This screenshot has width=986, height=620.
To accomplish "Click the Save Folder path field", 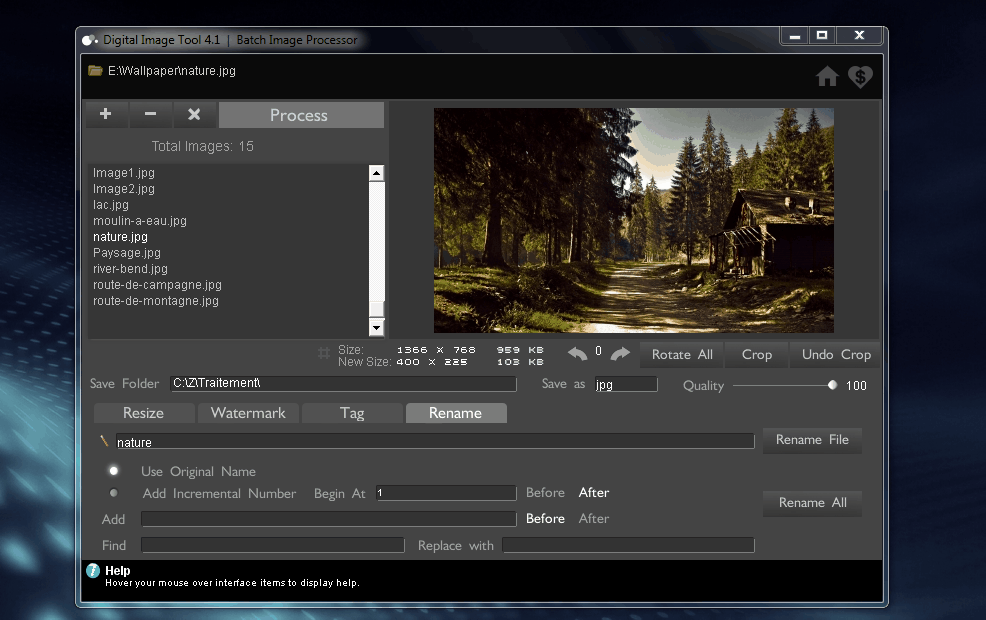I will click(343, 384).
